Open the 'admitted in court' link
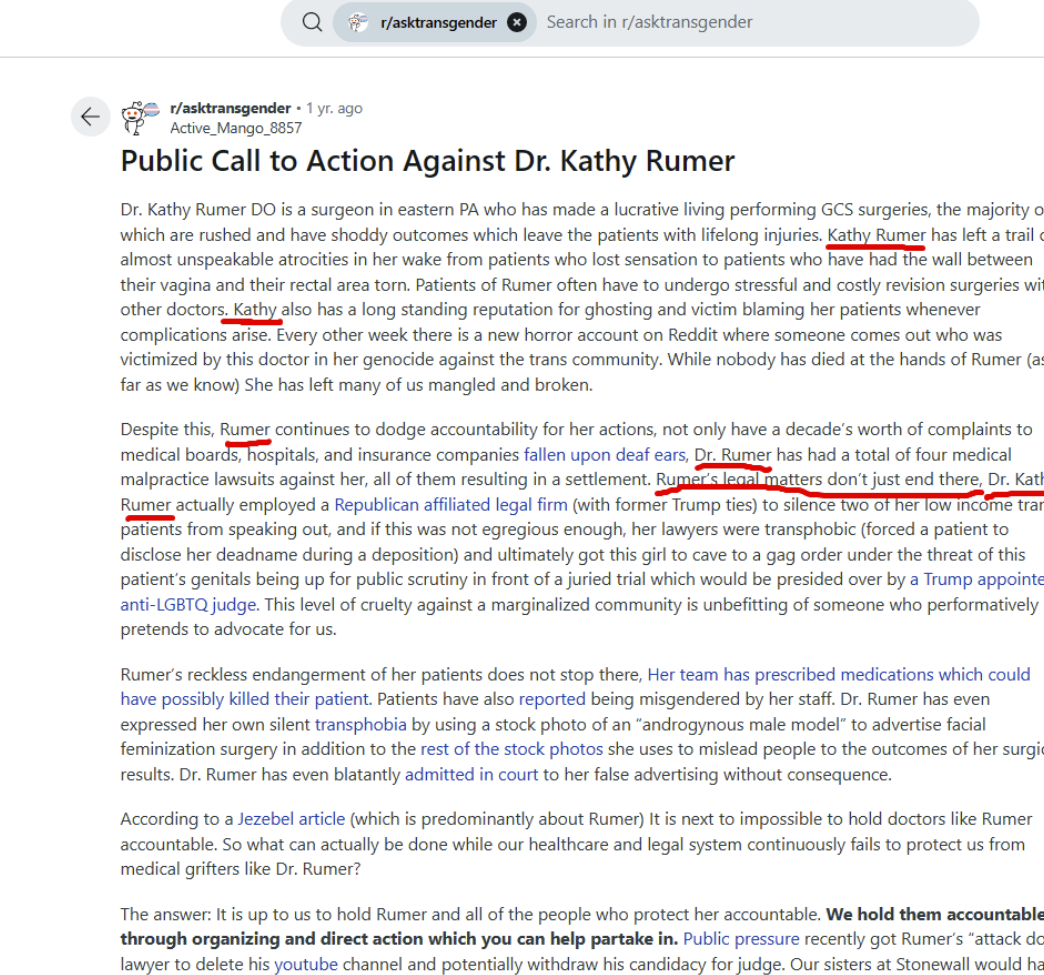1044x975 pixels. point(471,775)
